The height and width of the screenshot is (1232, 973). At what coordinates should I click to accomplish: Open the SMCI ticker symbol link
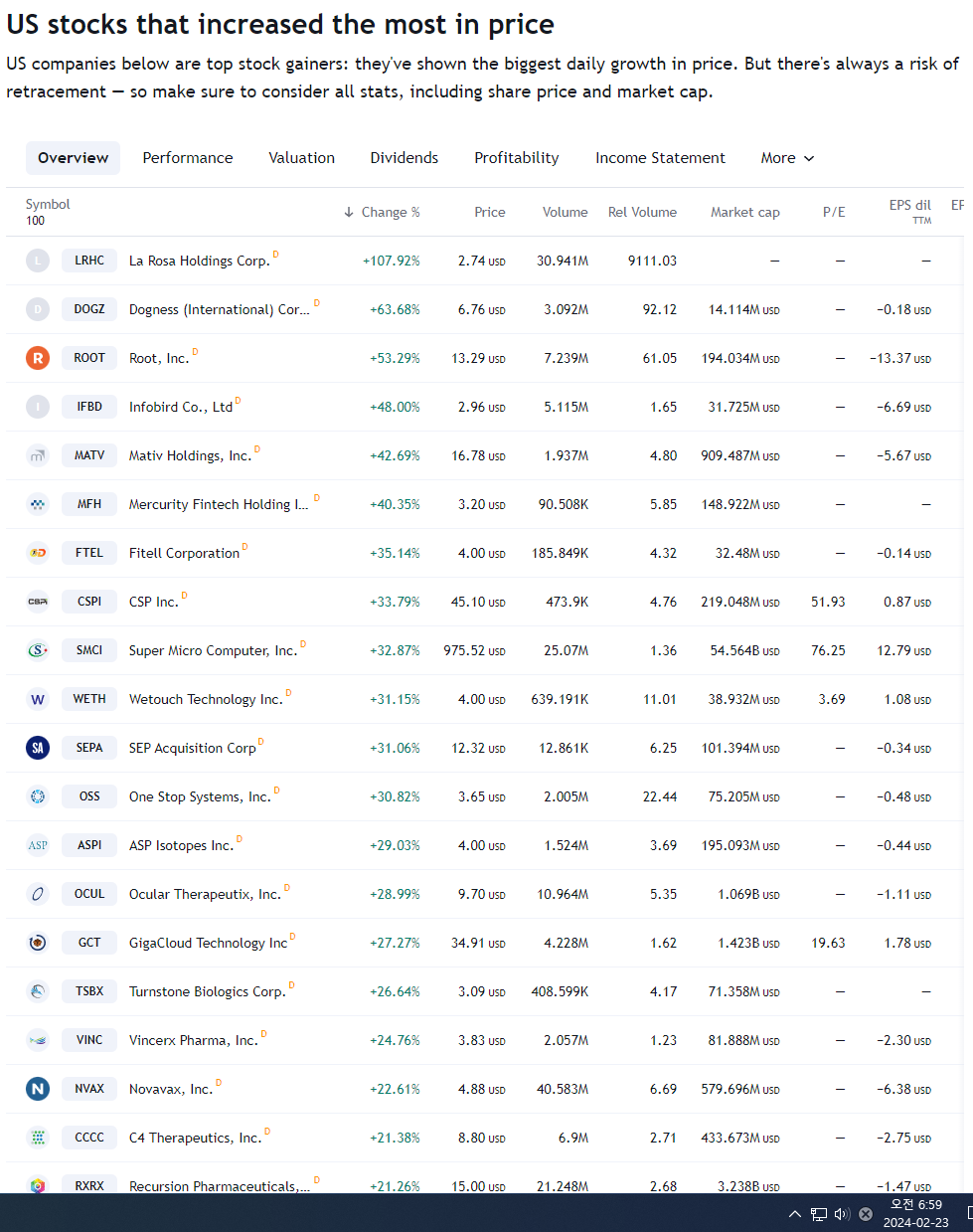[x=89, y=650]
